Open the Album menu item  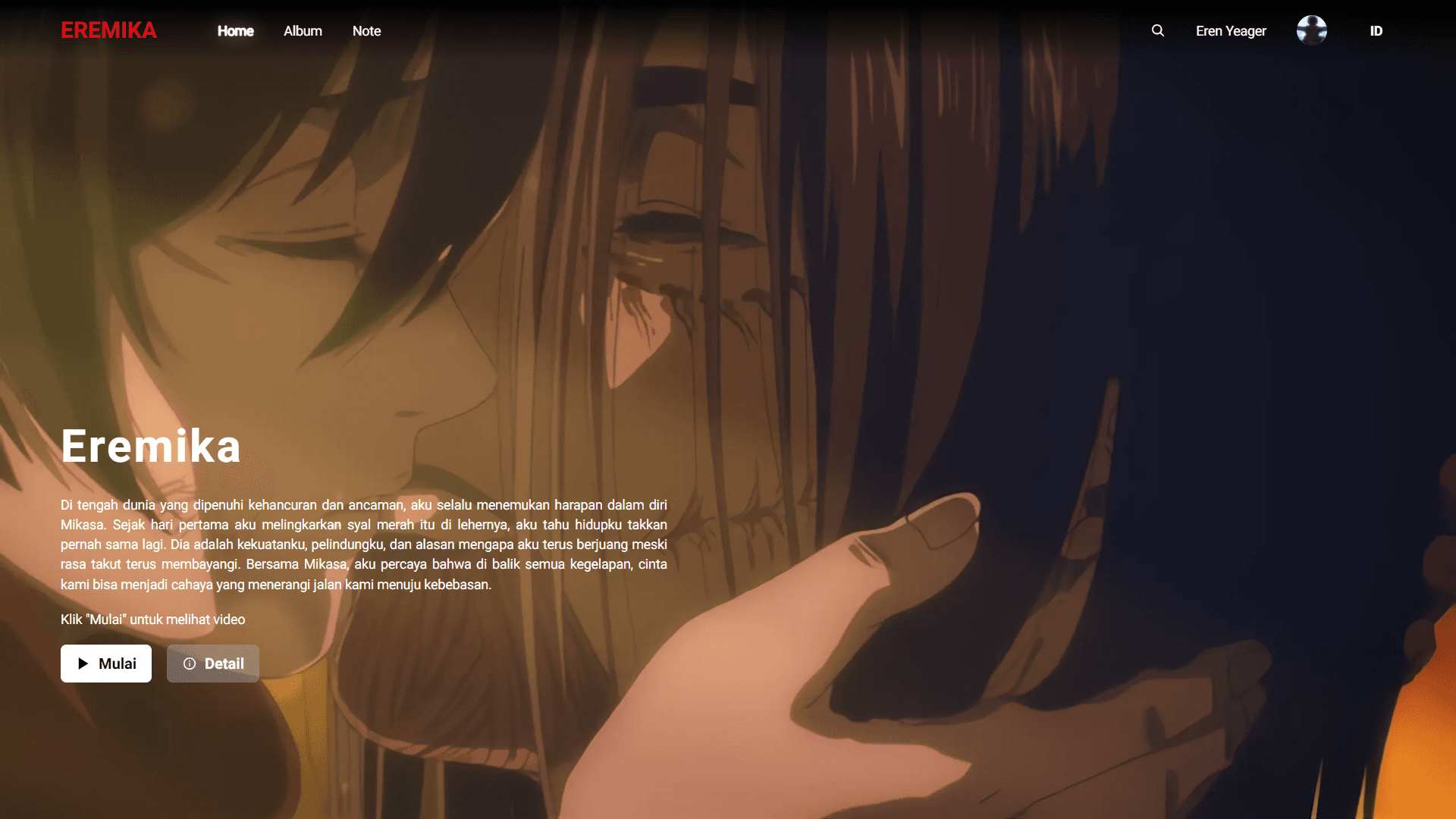click(x=303, y=31)
